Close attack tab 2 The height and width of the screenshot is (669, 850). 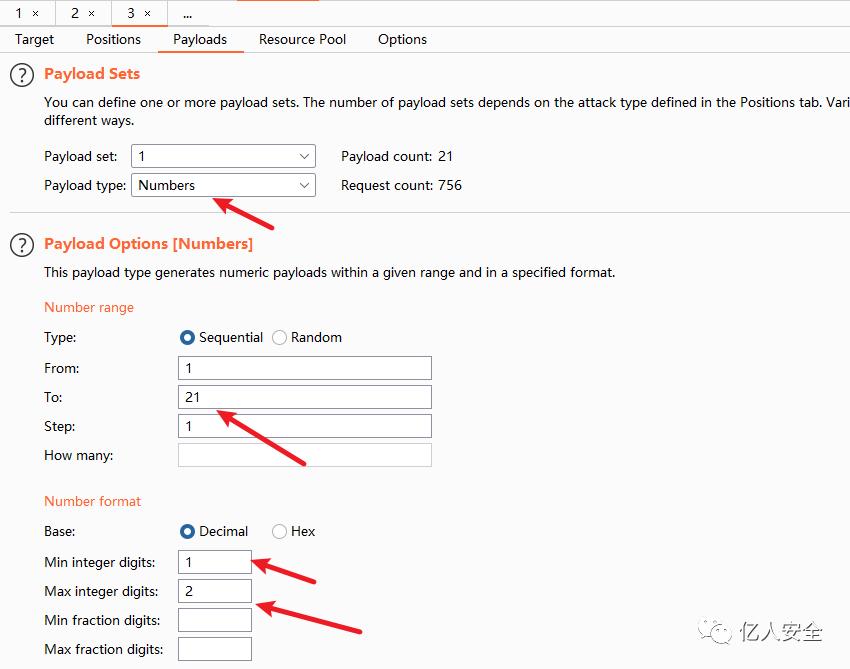coord(92,14)
